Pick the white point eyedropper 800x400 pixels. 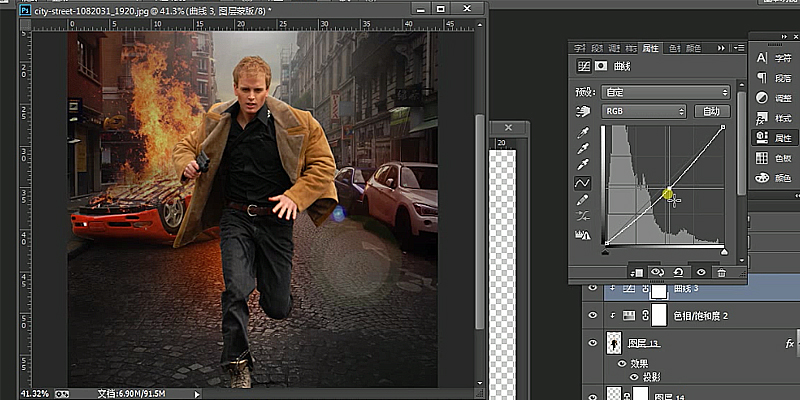click(x=583, y=165)
